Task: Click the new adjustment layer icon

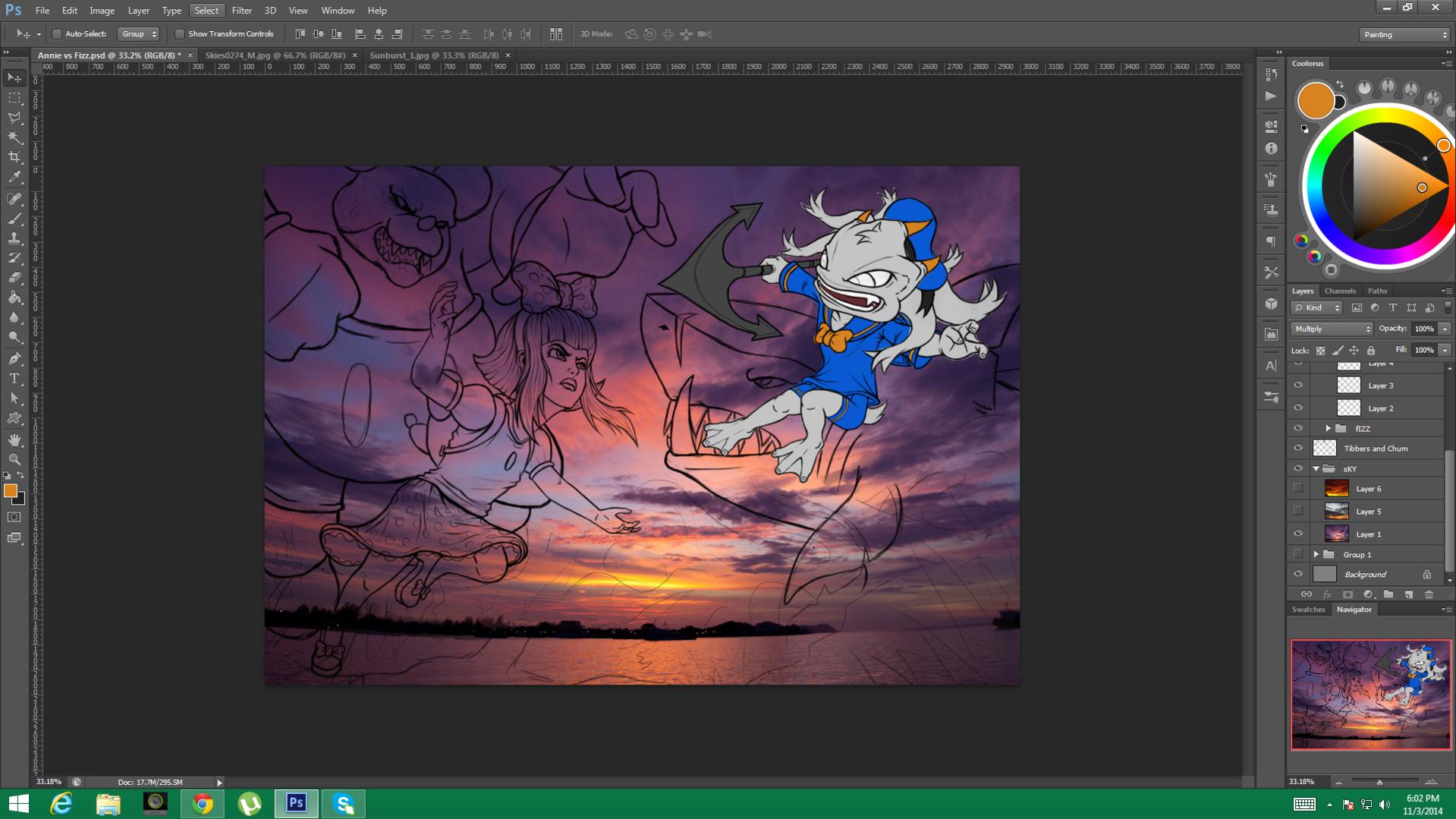Action: coord(1368,594)
